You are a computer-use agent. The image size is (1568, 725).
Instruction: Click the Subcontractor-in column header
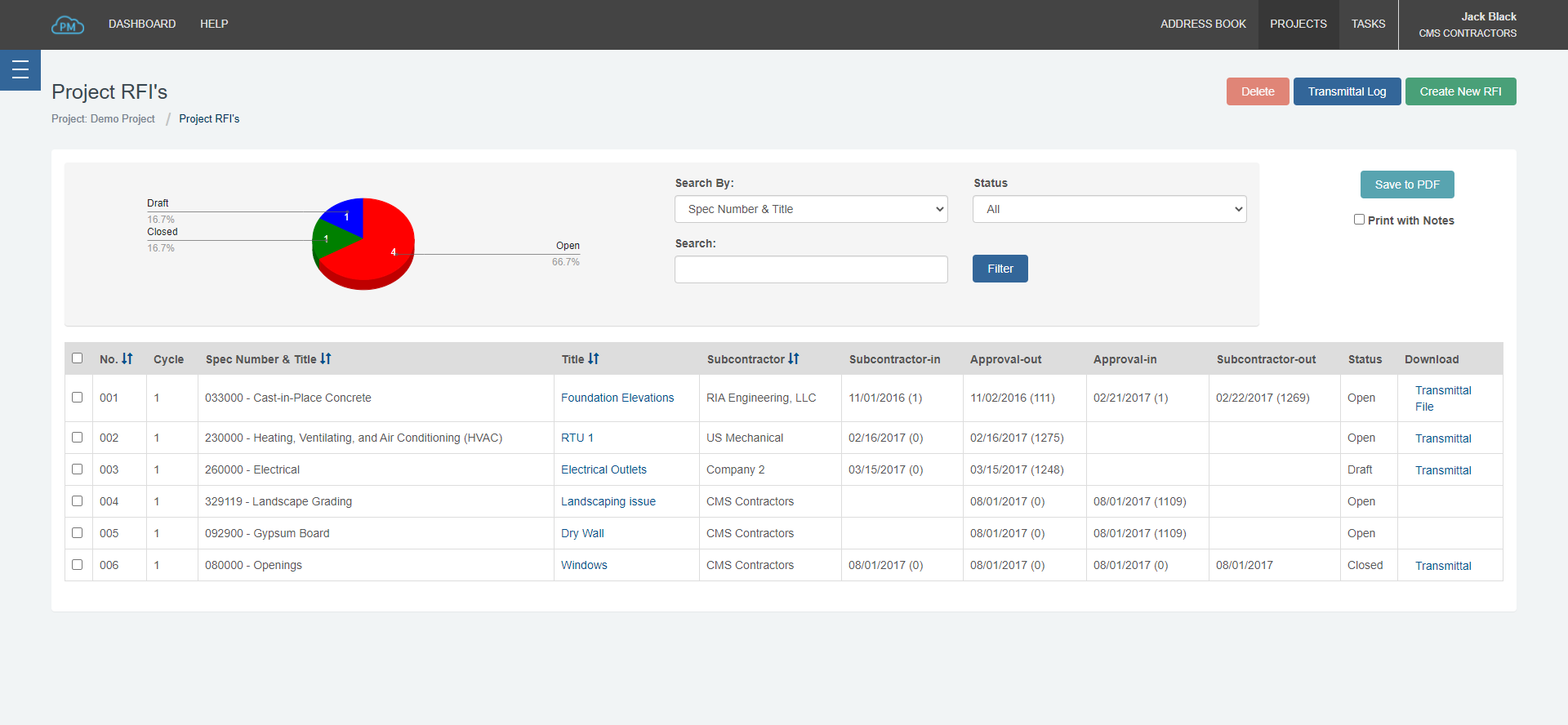point(894,359)
